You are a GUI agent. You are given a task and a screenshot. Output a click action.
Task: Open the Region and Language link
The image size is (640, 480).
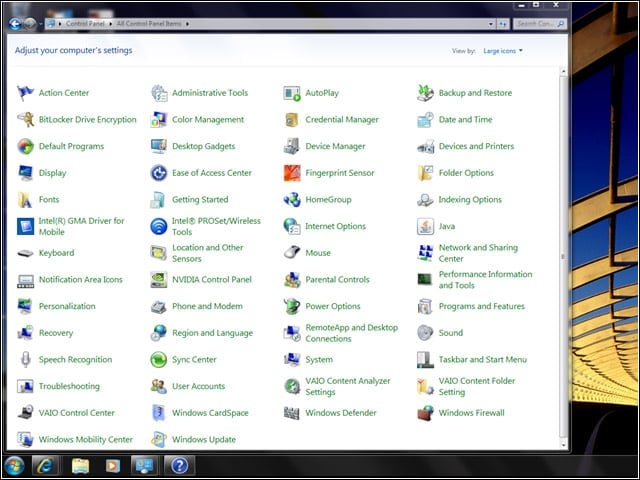pyautogui.click(x=212, y=333)
